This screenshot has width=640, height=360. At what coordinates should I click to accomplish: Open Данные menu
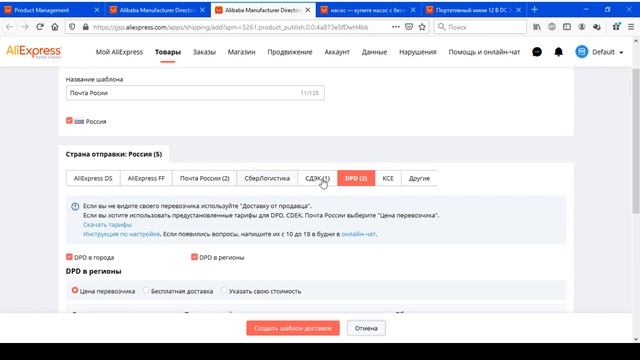click(x=374, y=52)
